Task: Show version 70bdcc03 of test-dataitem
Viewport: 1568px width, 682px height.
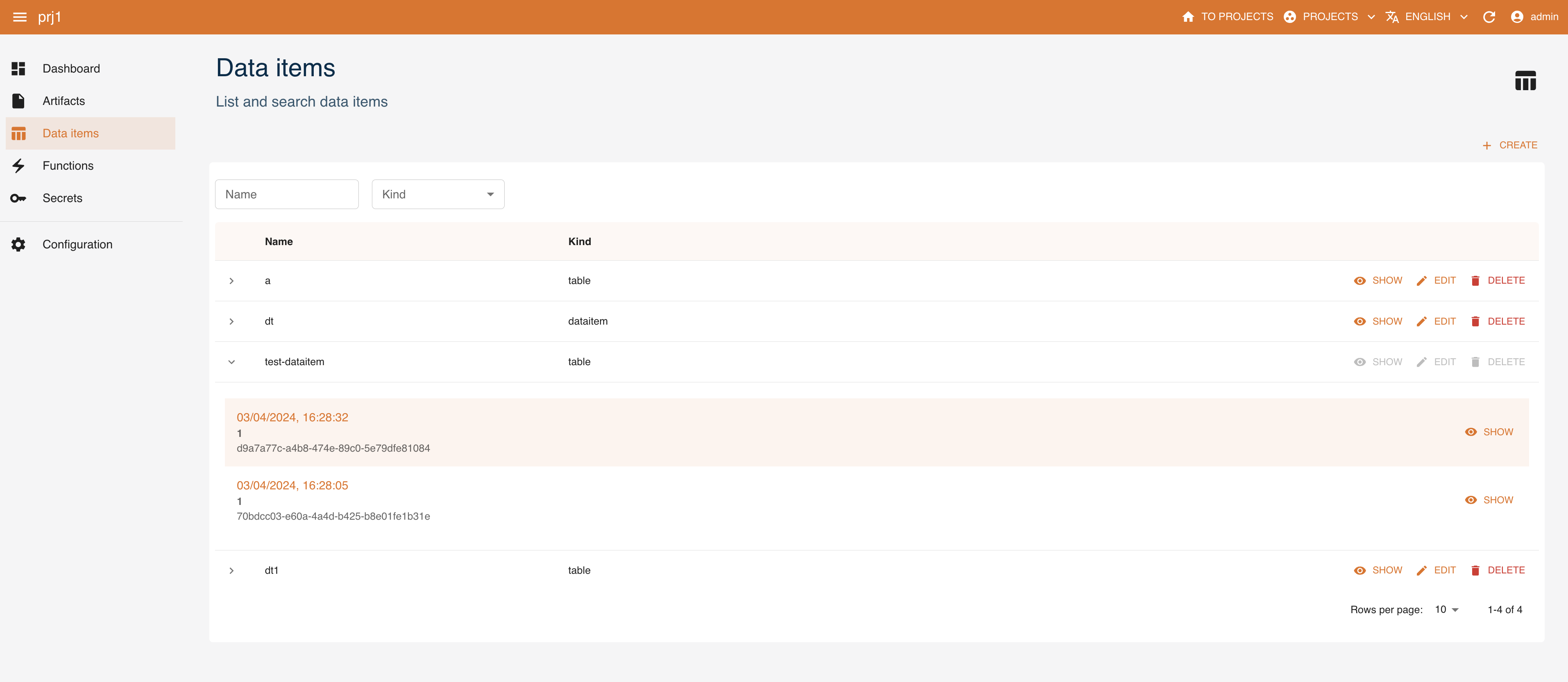Action: pyautogui.click(x=1489, y=500)
